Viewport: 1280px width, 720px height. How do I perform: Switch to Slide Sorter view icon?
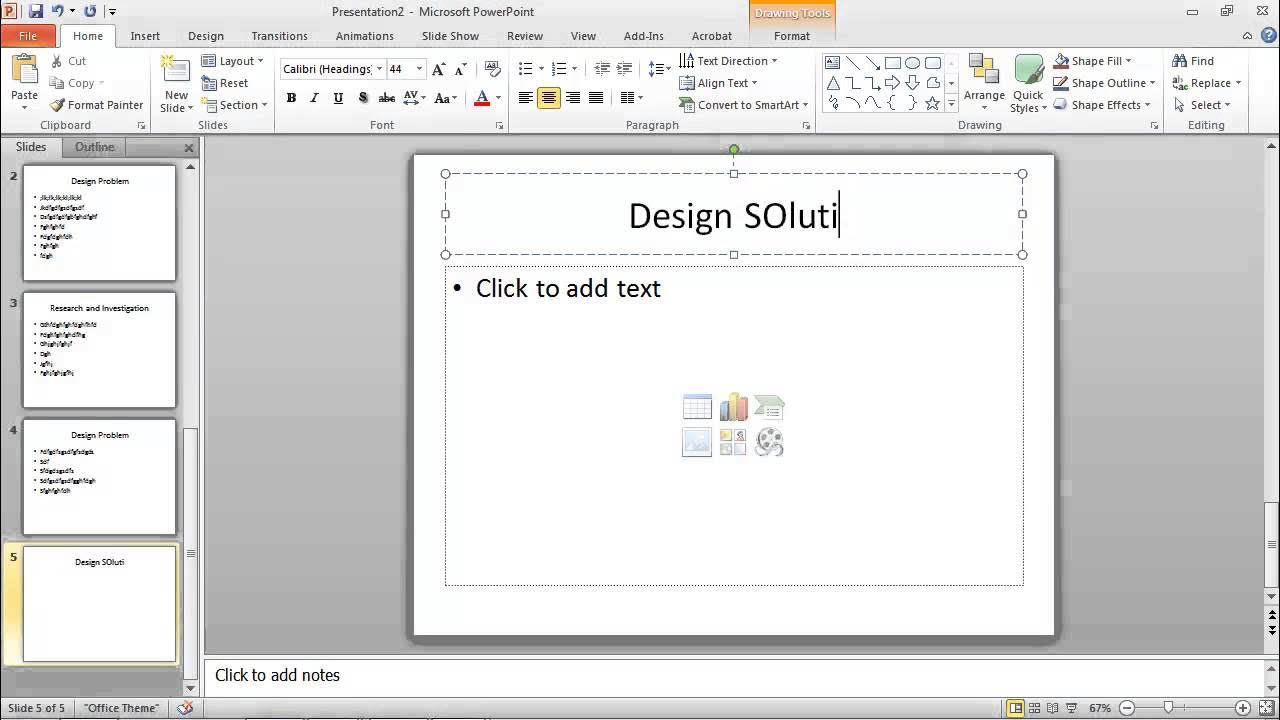point(1035,708)
